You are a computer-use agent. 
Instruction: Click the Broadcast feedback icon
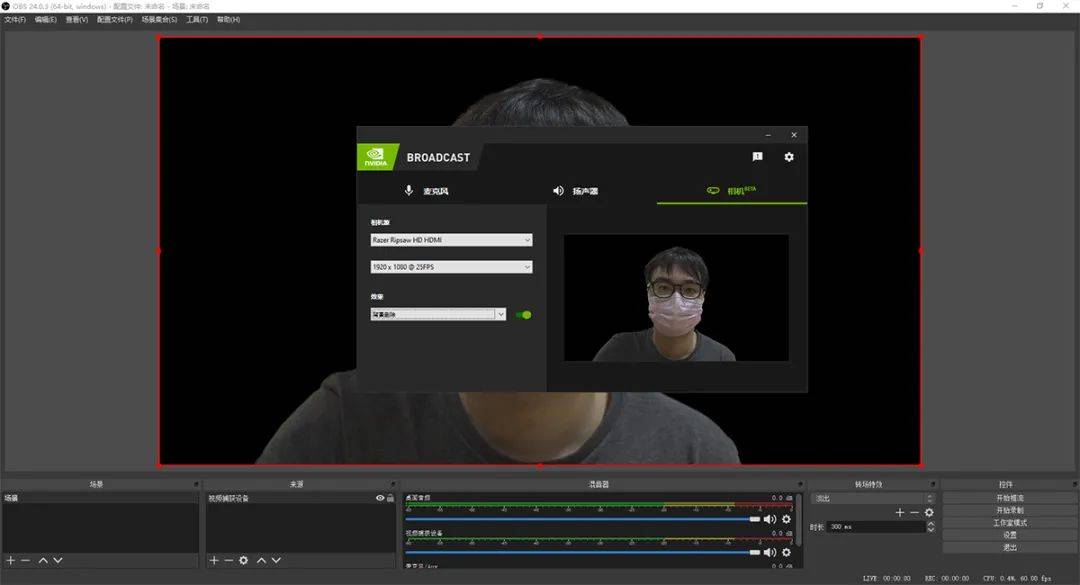point(757,157)
